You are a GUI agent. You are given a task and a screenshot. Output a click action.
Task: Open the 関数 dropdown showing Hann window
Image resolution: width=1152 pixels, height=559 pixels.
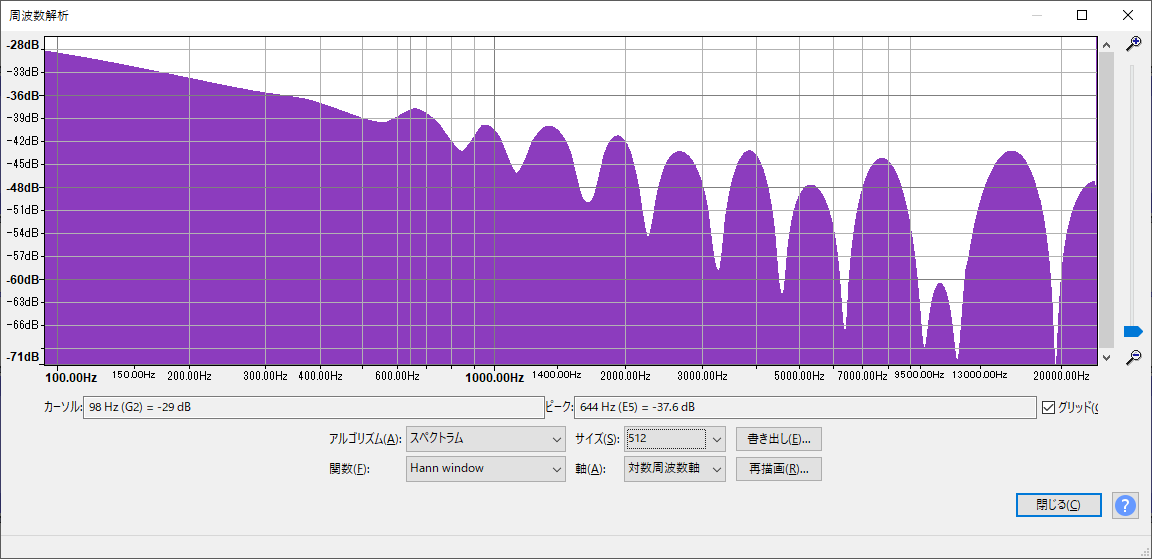[x=486, y=469]
